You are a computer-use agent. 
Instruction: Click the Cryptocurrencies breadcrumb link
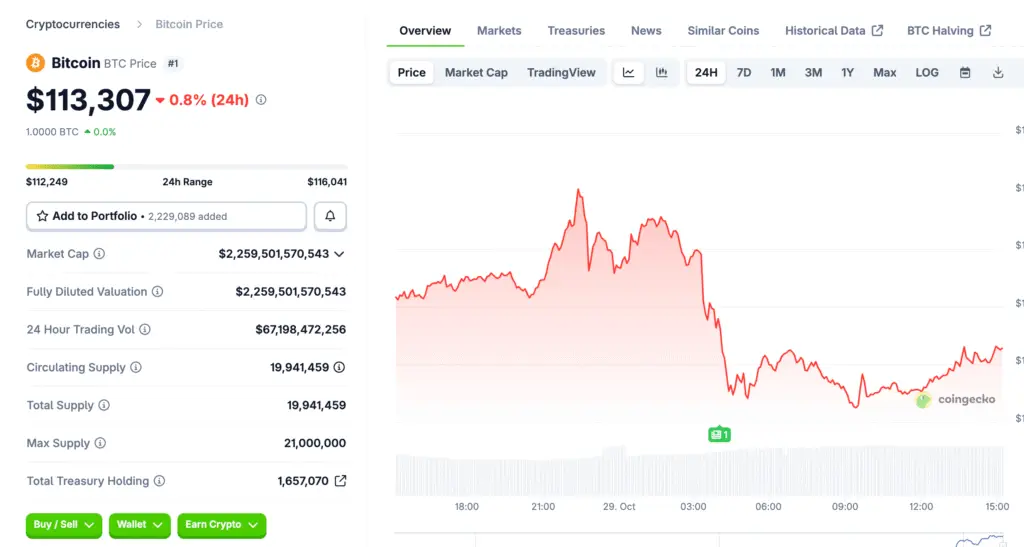coord(73,24)
